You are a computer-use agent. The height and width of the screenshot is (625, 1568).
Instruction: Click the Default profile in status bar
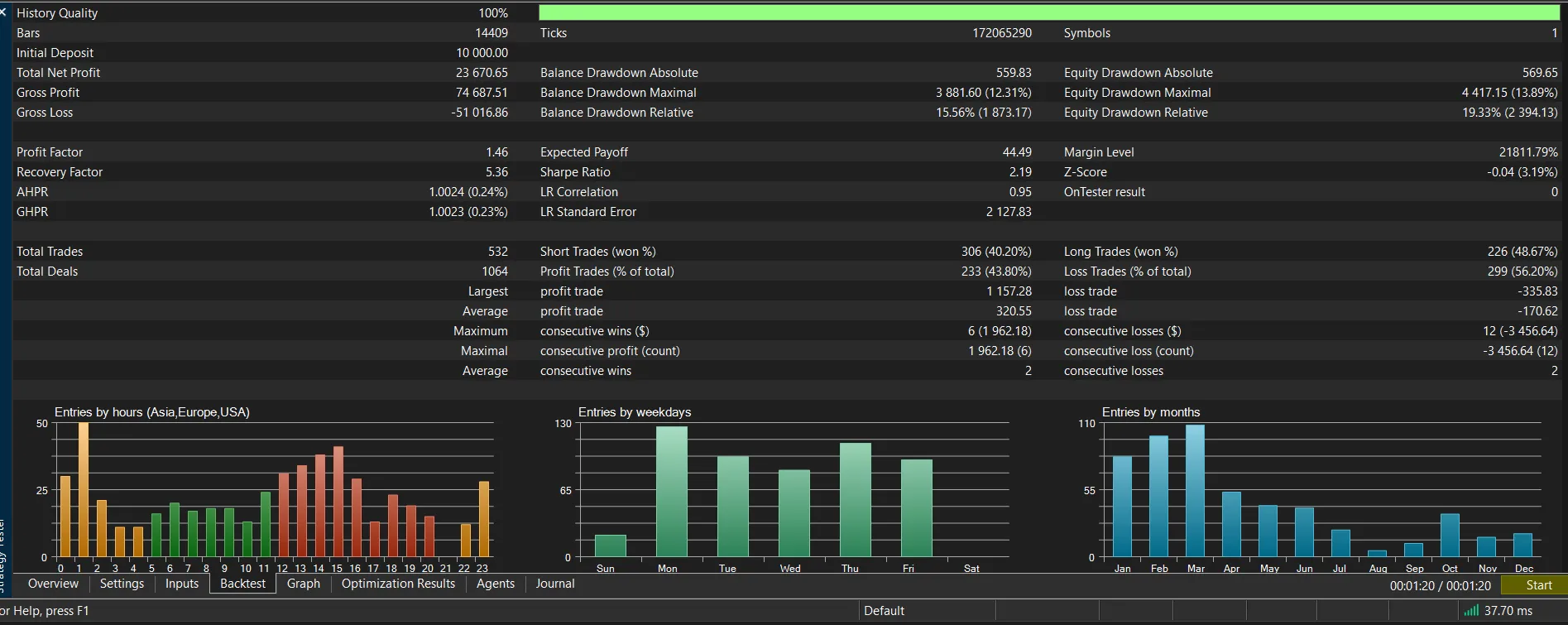884,611
